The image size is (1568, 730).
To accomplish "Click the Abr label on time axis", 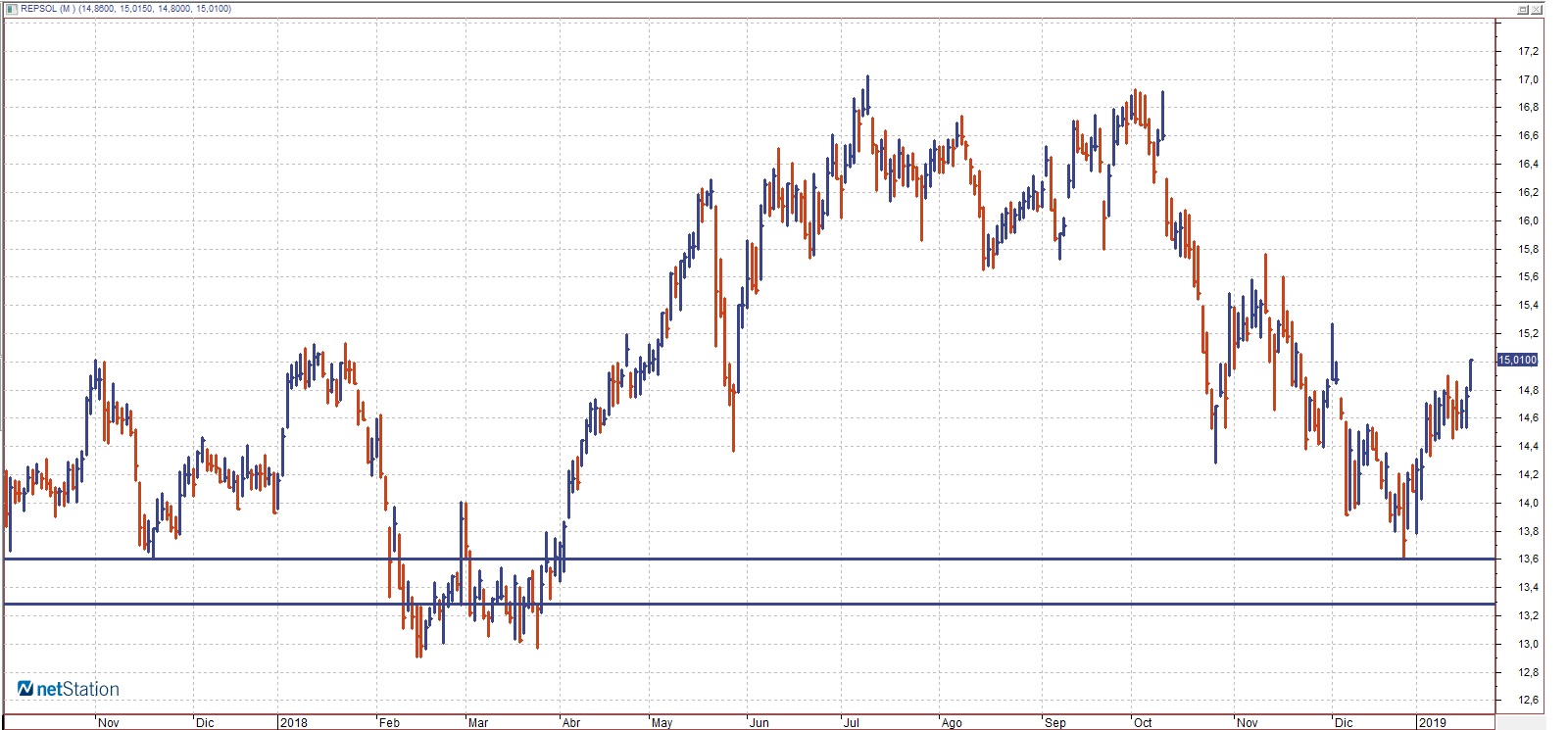I will [571, 723].
